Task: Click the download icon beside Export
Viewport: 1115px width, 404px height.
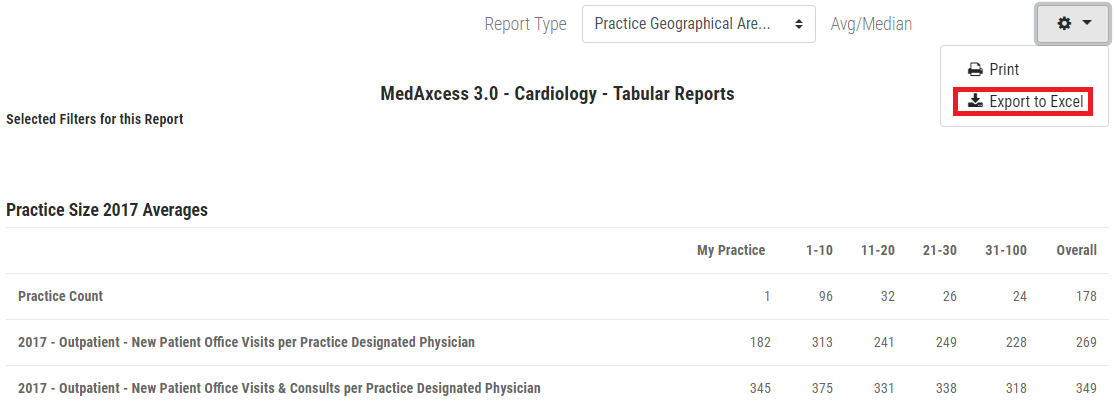Action: coord(975,102)
